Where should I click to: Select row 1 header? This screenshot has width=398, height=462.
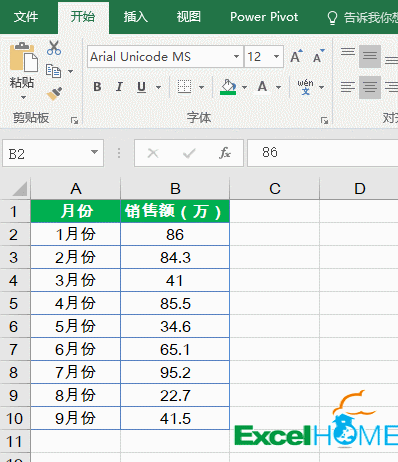coord(15,211)
